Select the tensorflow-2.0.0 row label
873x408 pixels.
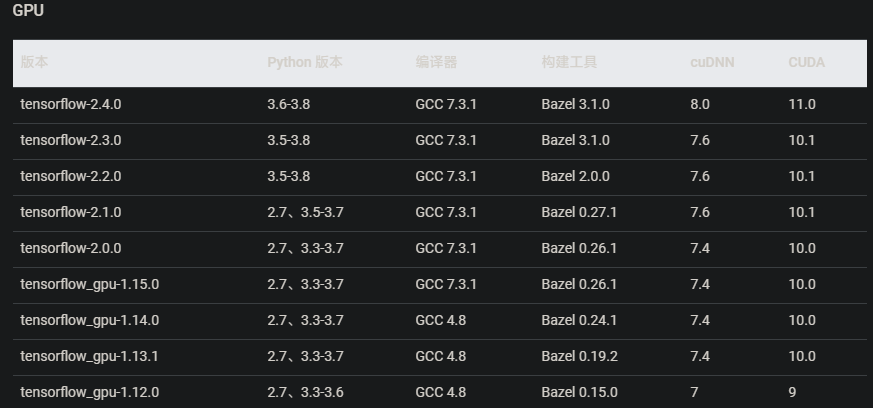pos(70,248)
